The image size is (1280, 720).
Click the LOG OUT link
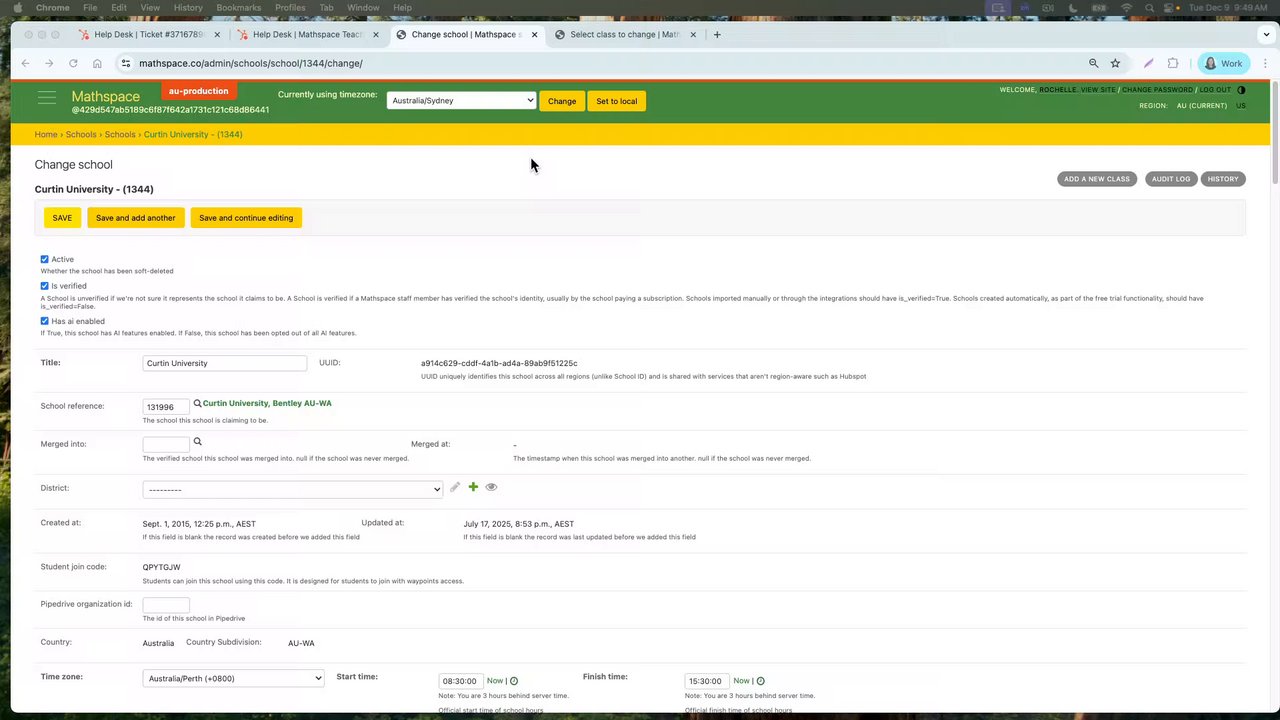click(1216, 90)
